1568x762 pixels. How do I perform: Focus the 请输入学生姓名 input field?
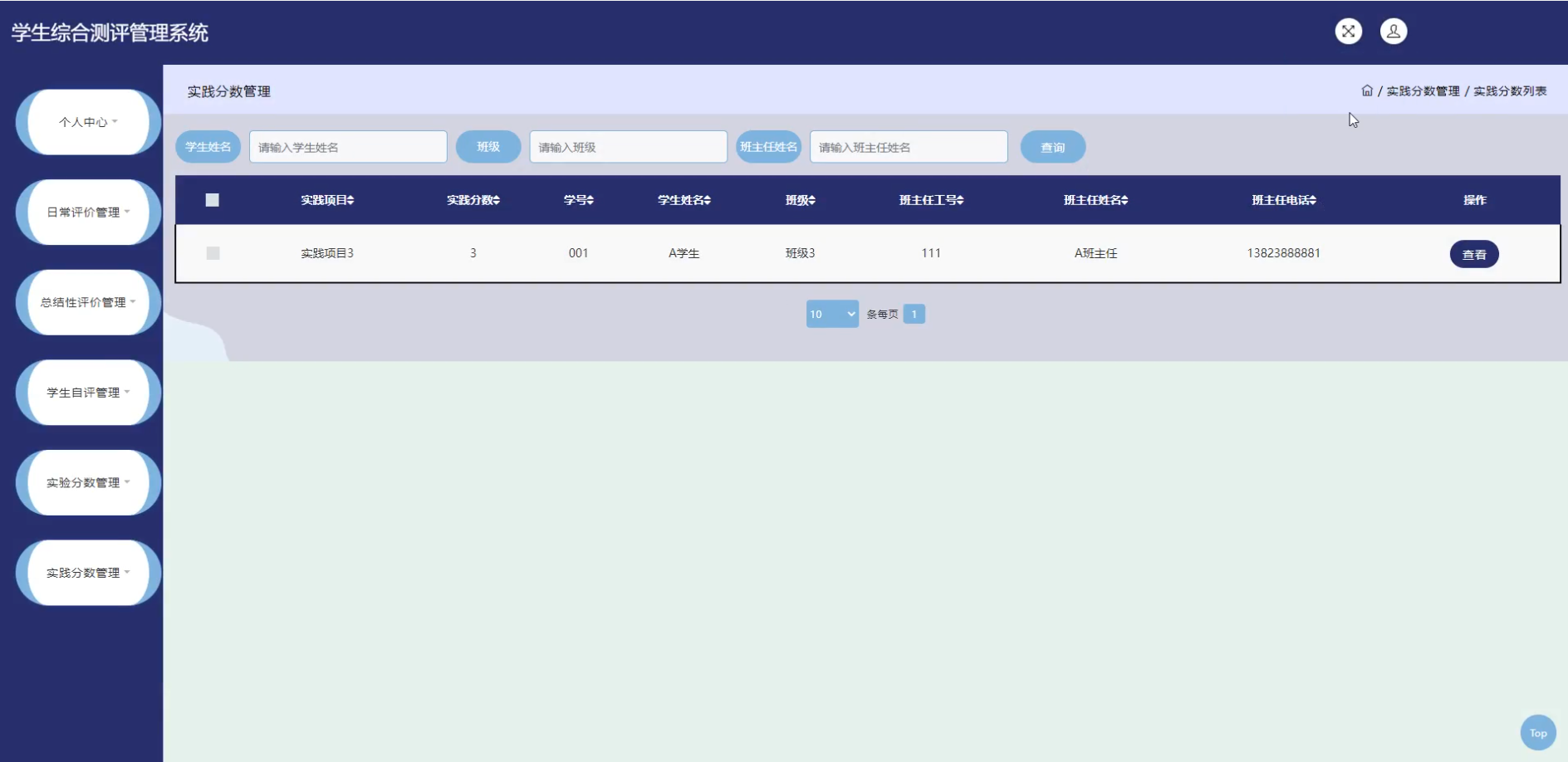[348, 147]
